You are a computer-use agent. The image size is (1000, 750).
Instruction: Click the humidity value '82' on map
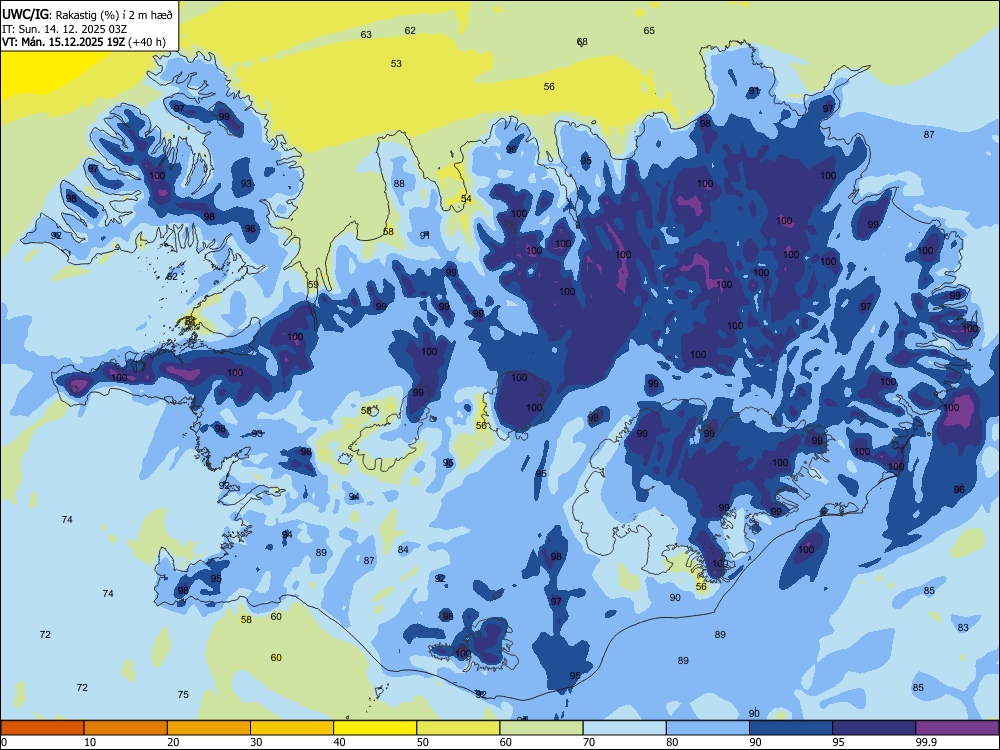(172, 277)
